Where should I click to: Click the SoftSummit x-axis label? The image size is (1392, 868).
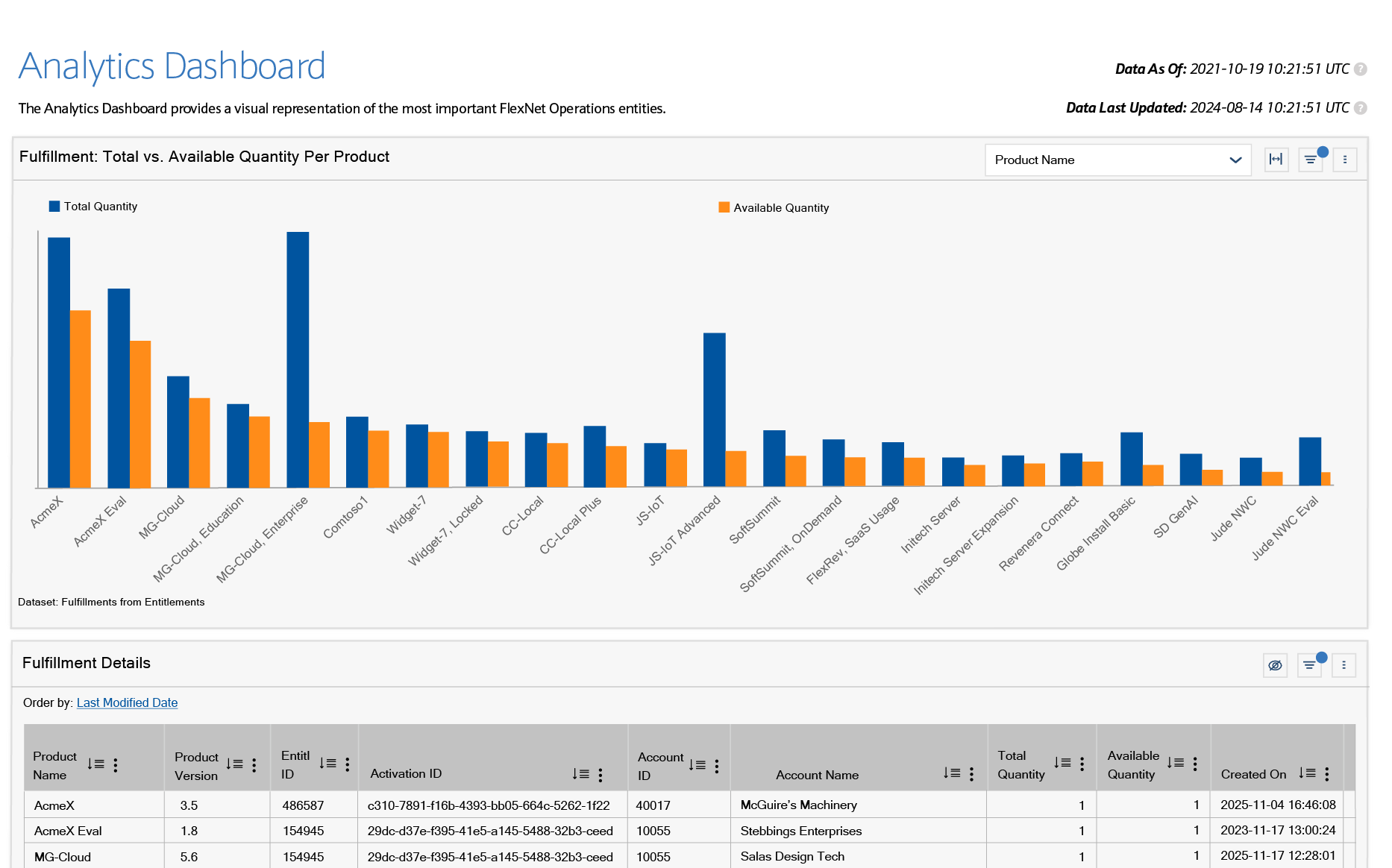point(754,520)
